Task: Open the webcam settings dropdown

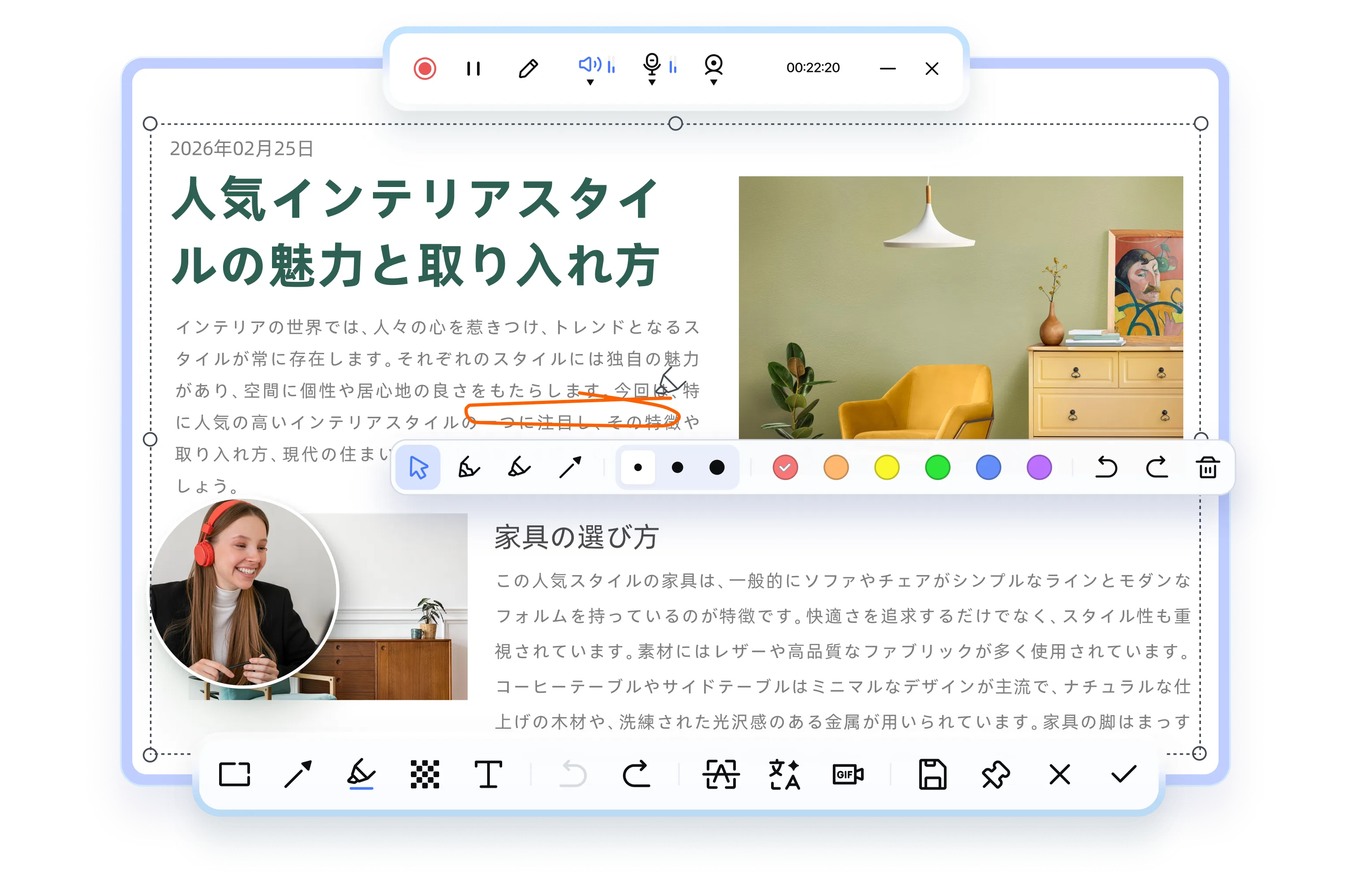Action: 713,82
